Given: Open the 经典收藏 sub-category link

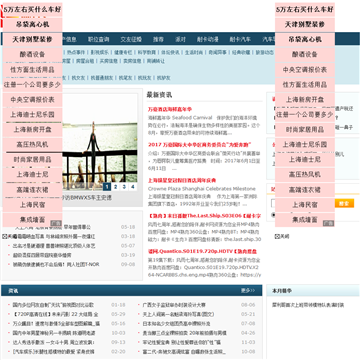Looking at the screenshot, I should point(241,52).
